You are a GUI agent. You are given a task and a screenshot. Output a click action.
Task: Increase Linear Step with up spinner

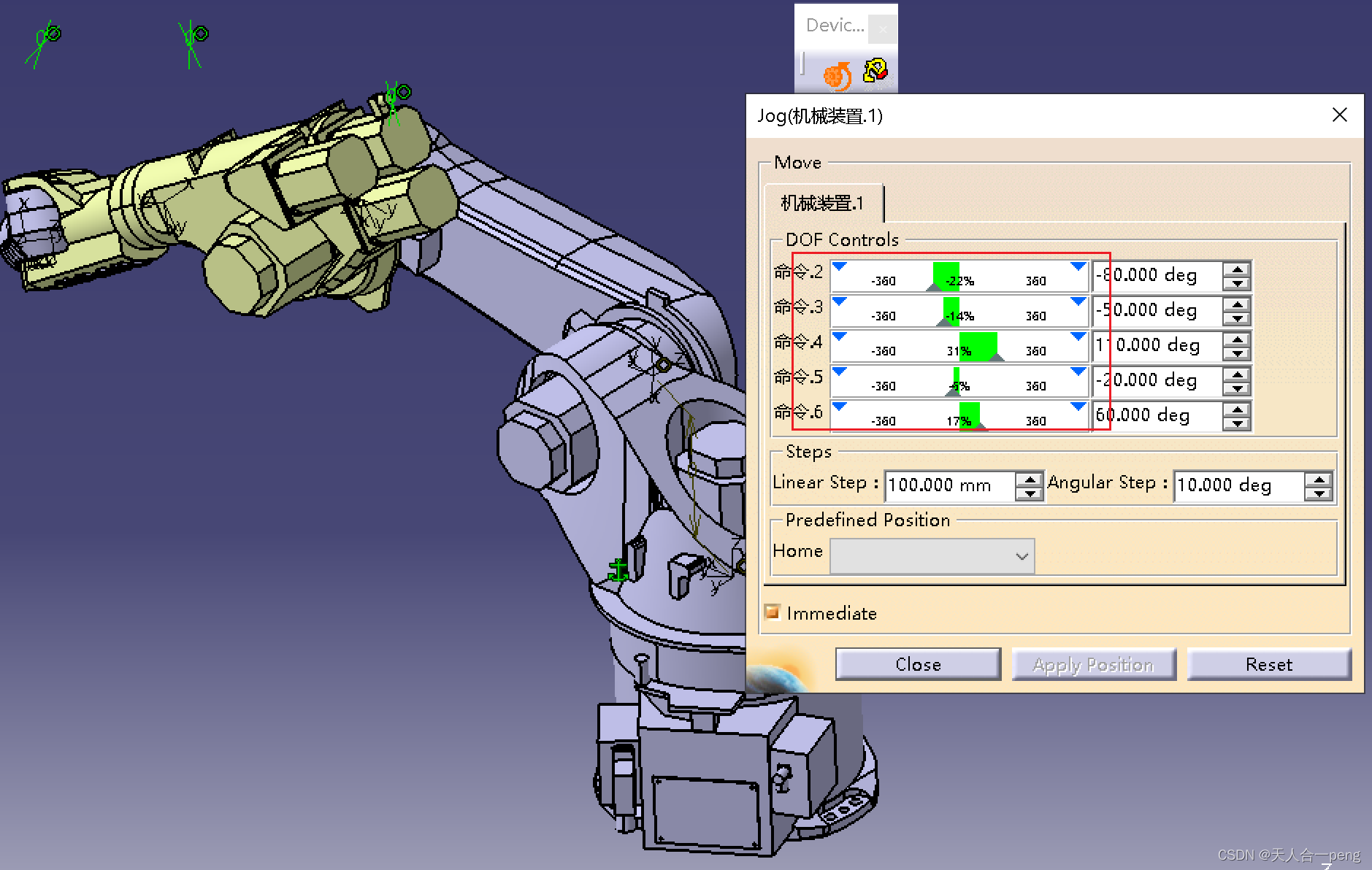coord(1030,480)
